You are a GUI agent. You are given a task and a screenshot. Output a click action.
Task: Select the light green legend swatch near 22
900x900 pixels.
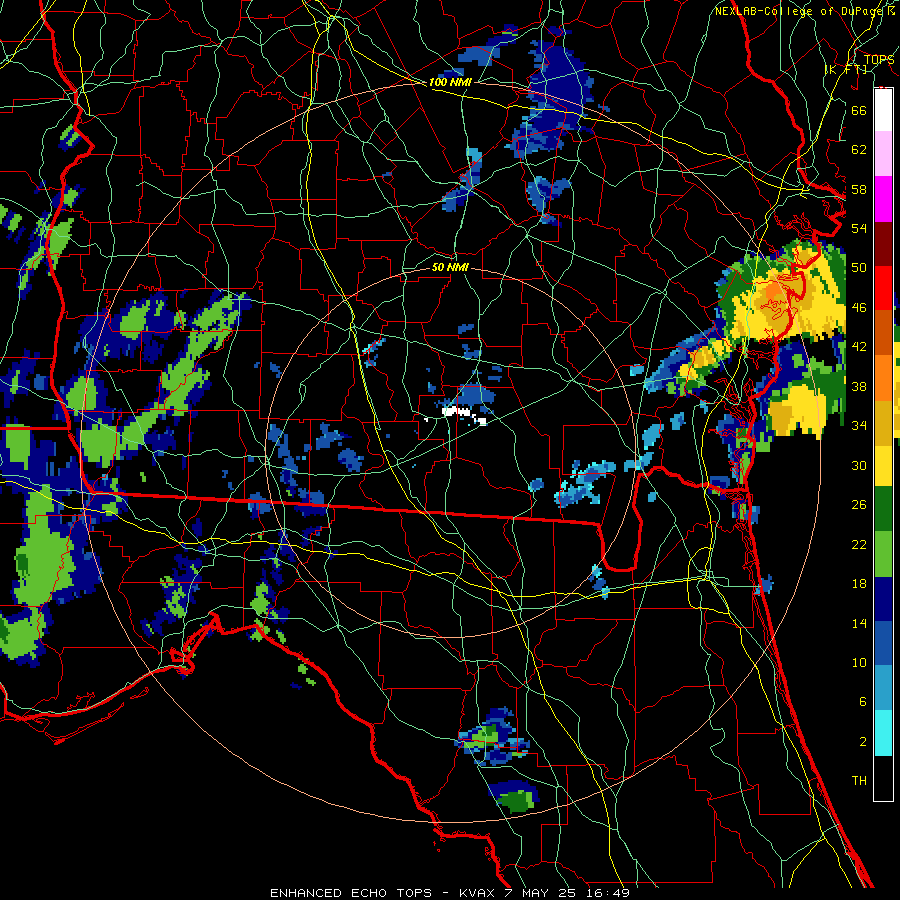883,554
